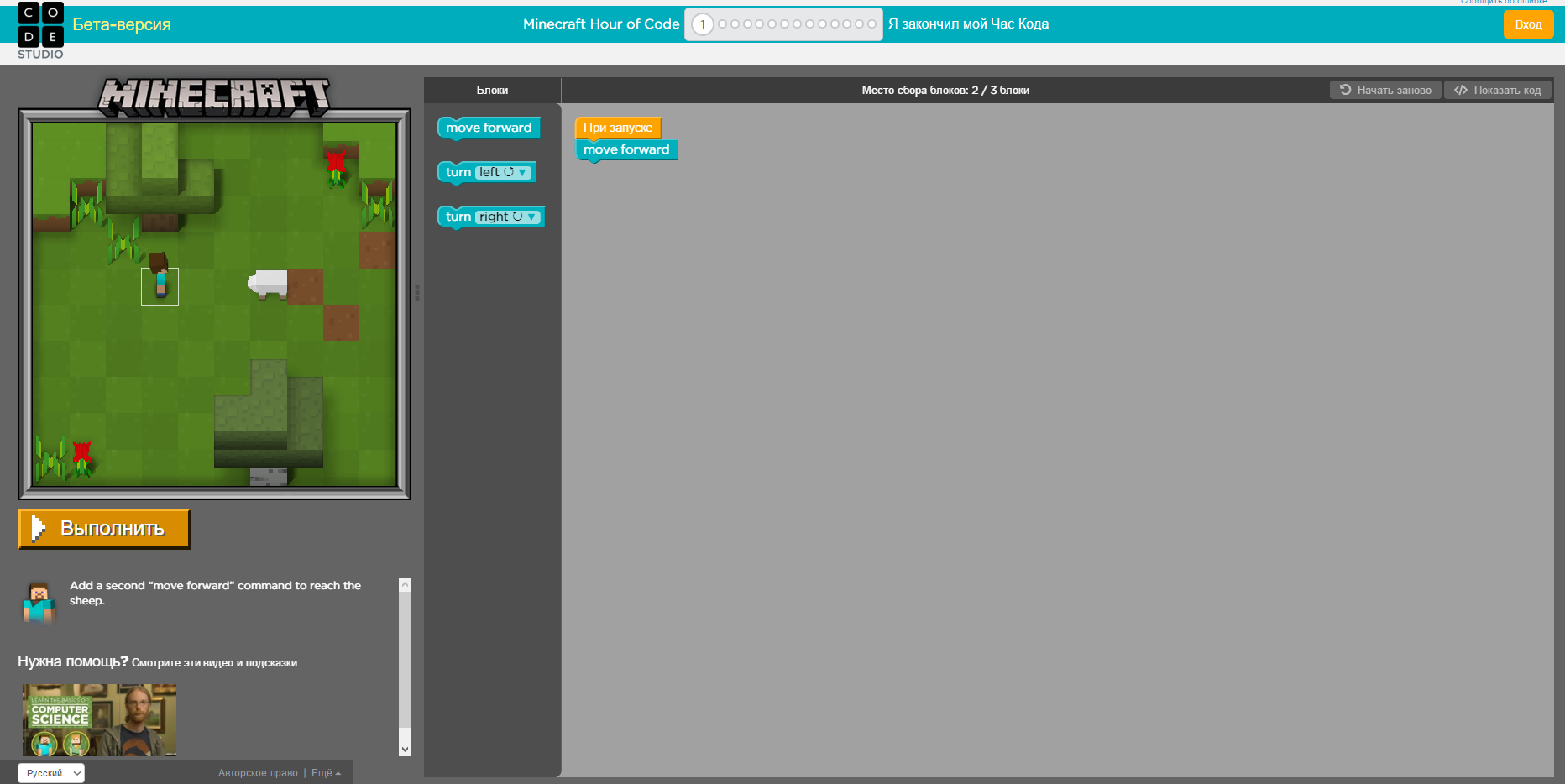Image resolution: width=1565 pixels, height=784 pixels.
Task: Open the Русский language selector
Action: (51, 773)
